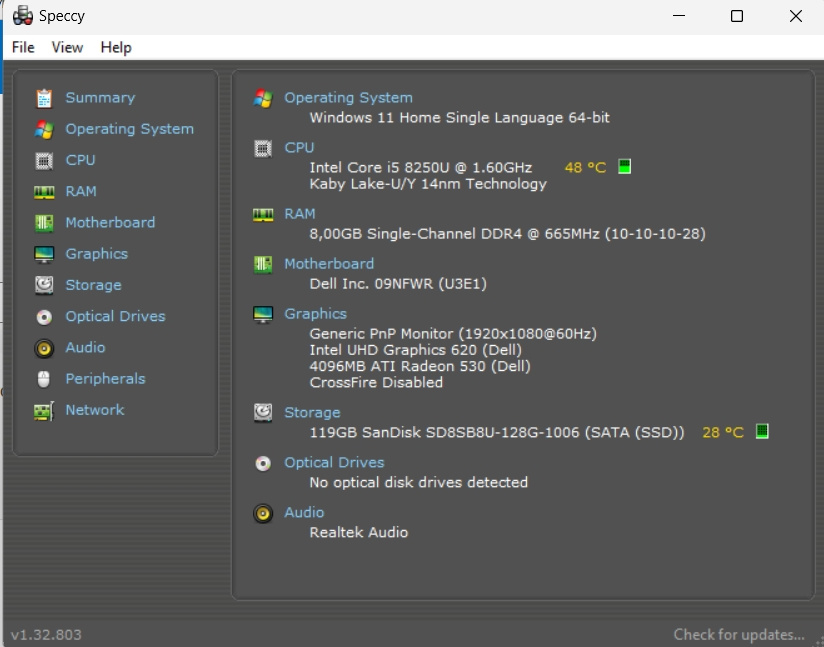The height and width of the screenshot is (647, 824).
Task: Click the Realtek Audio text
Action: pyautogui.click(x=358, y=532)
